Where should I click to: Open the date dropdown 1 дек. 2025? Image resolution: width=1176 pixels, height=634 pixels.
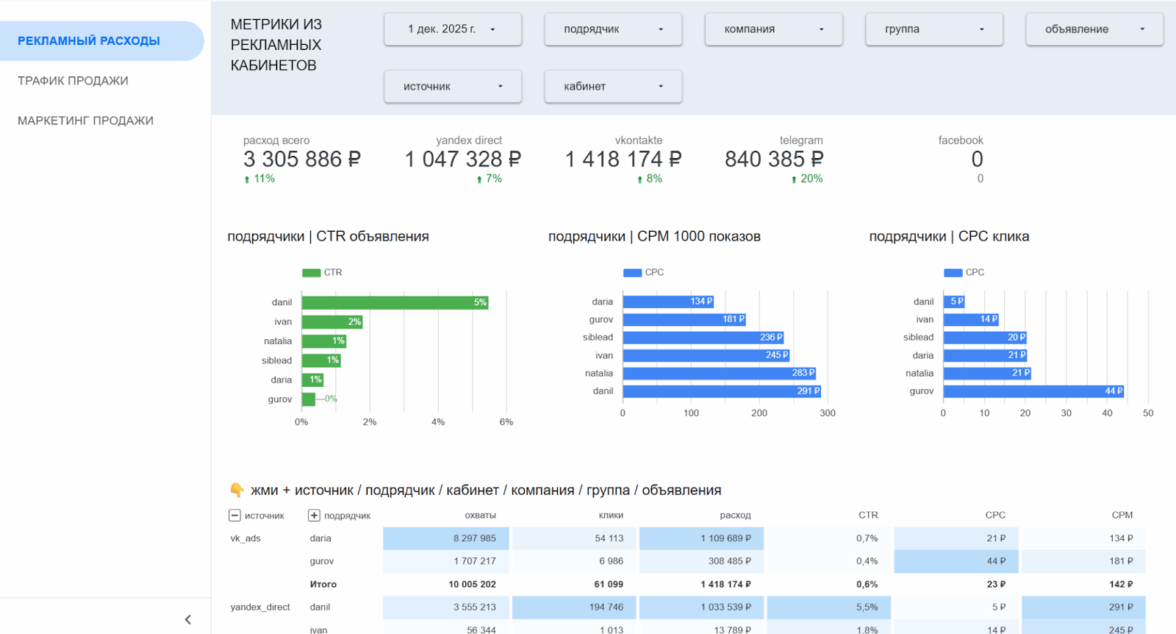[x=452, y=29]
